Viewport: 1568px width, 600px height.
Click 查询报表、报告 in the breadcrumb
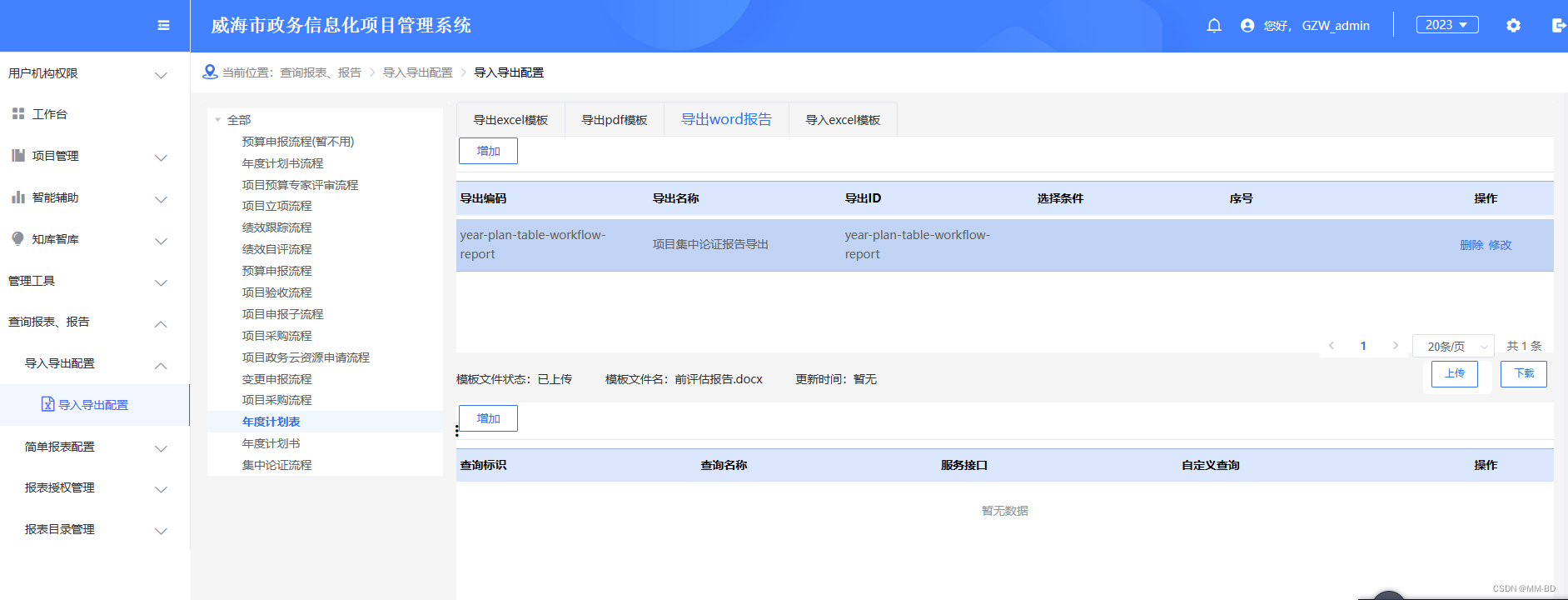click(x=320, y=72)
